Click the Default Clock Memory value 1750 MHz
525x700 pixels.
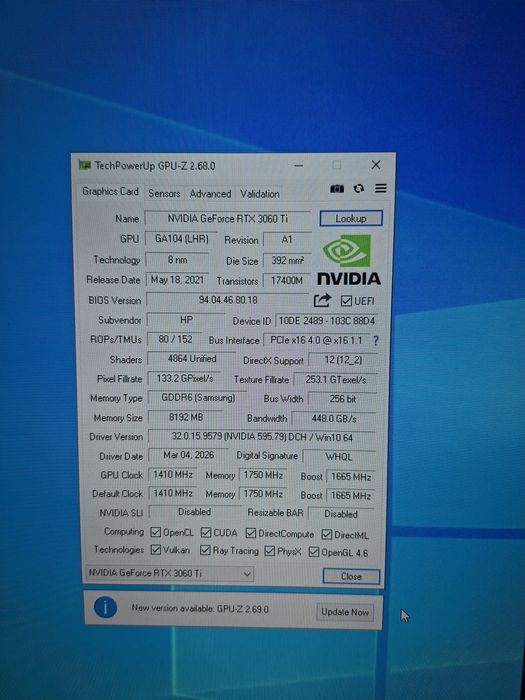click(x=263, y=494)
